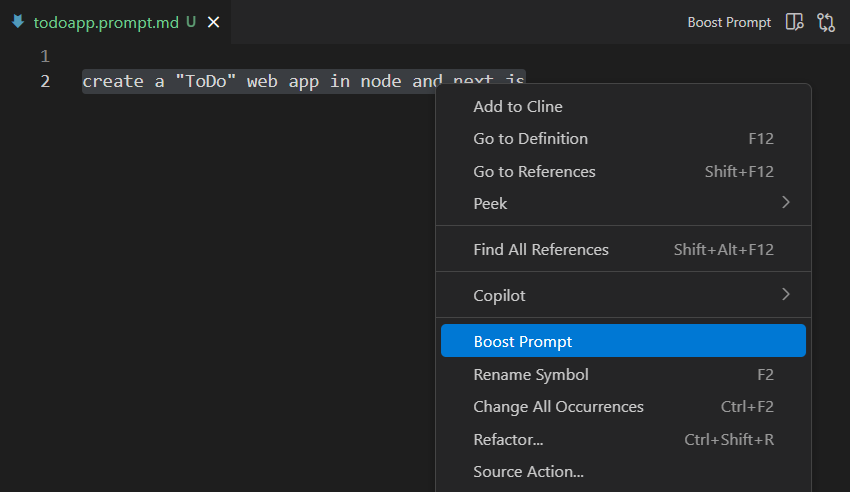Choose Change All Occurrences menu entry
The width and height of the screenshot is (850, 492).
coord(623,406)
